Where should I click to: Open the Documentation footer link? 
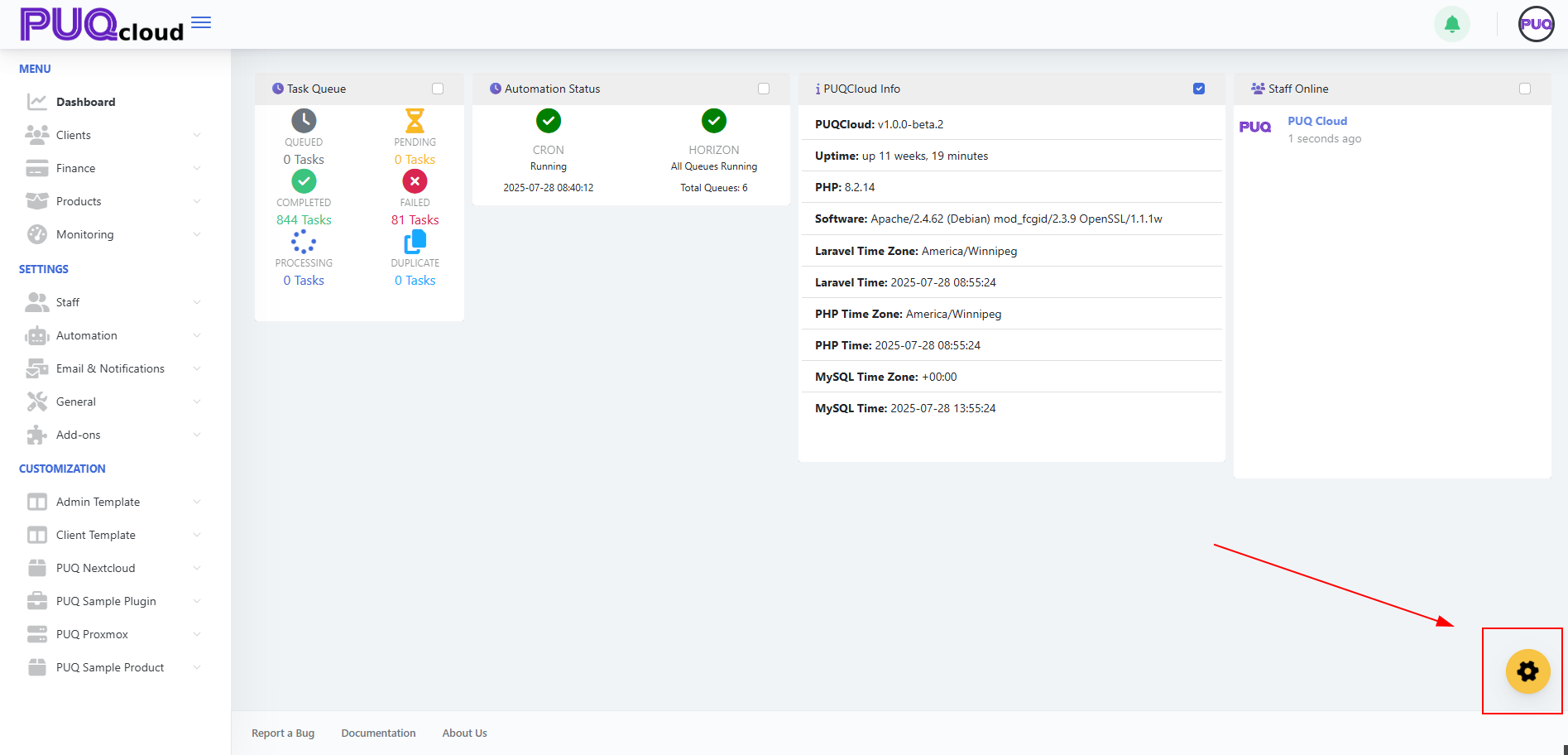click(378, 733)
